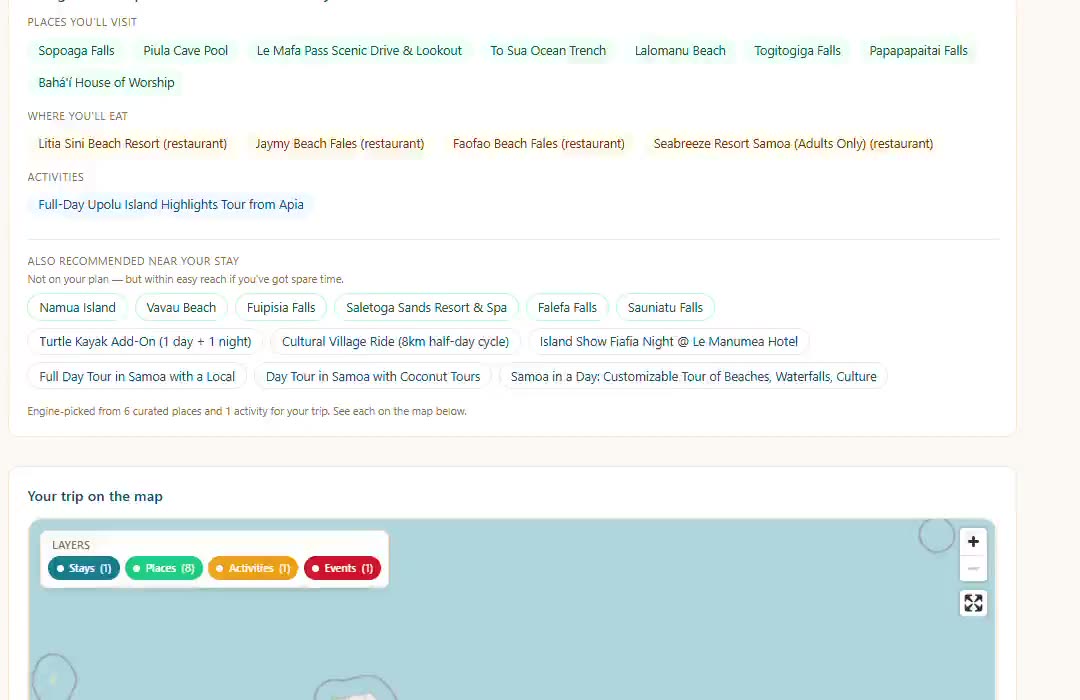1080x700 pixels.
Task: Open Jaymy Beach Fales restaurant chip
Action: tap(340, 144)
